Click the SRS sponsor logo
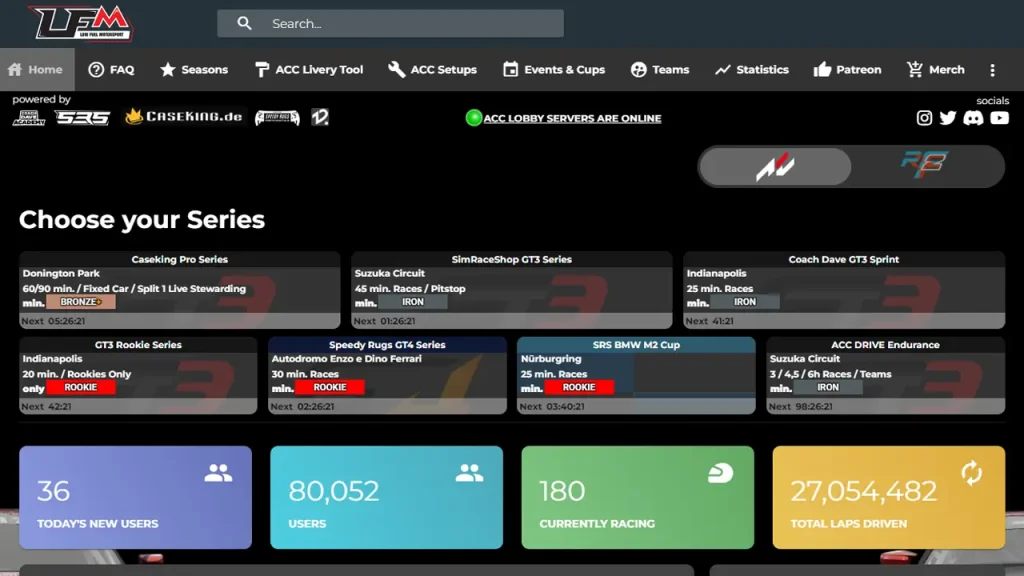This screenshot has width=1024, height=576. tap(82, 118)
